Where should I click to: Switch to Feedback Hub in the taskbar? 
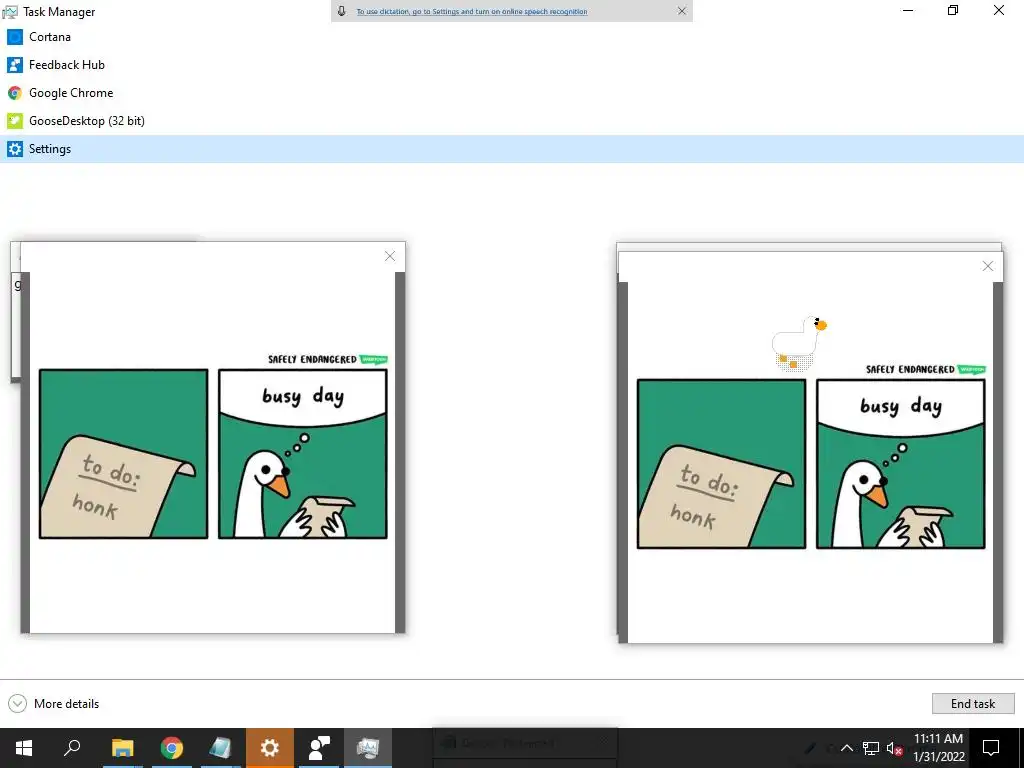tap(319, 748)
